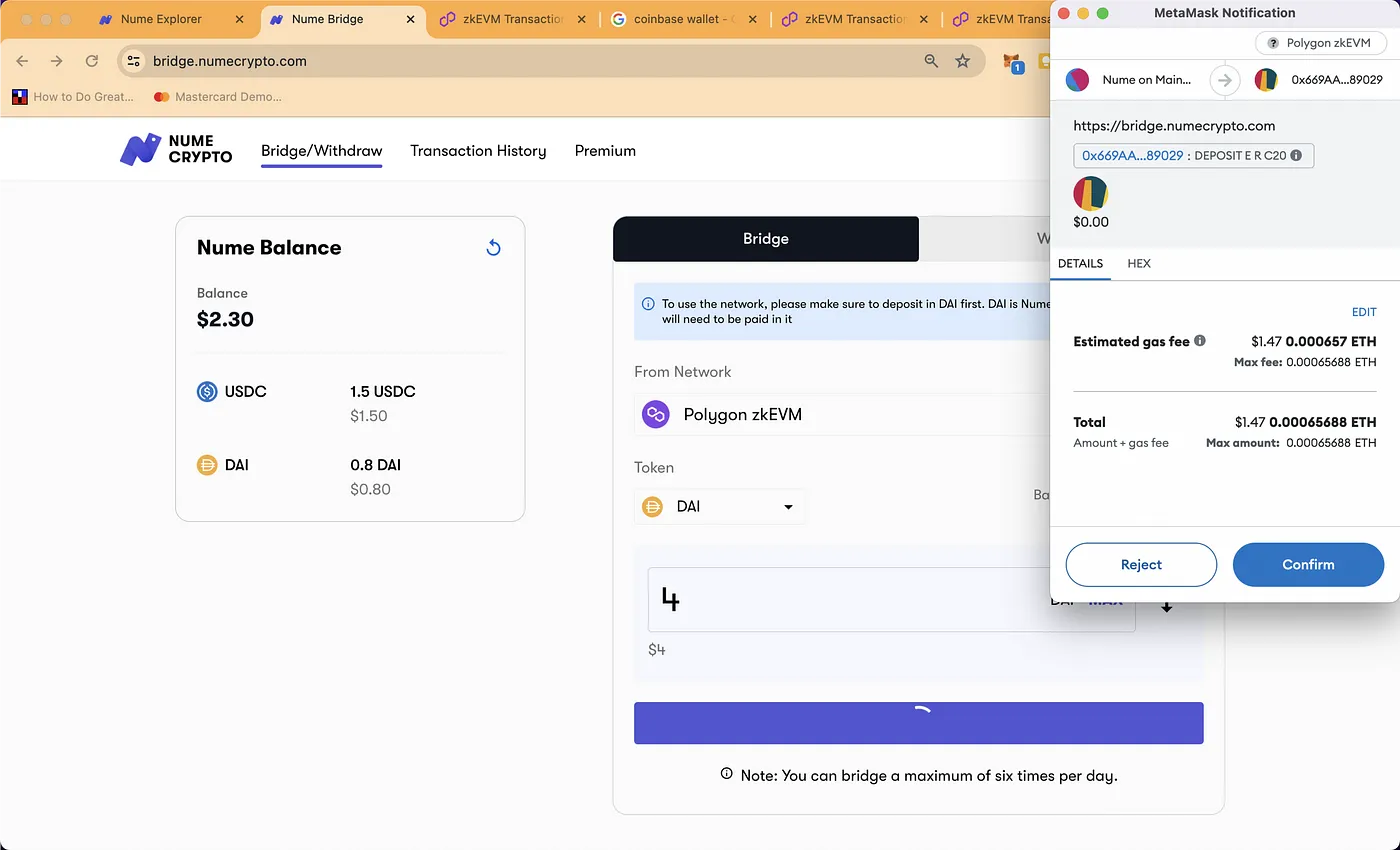Open the Transaction History page

tap(478, 151)
